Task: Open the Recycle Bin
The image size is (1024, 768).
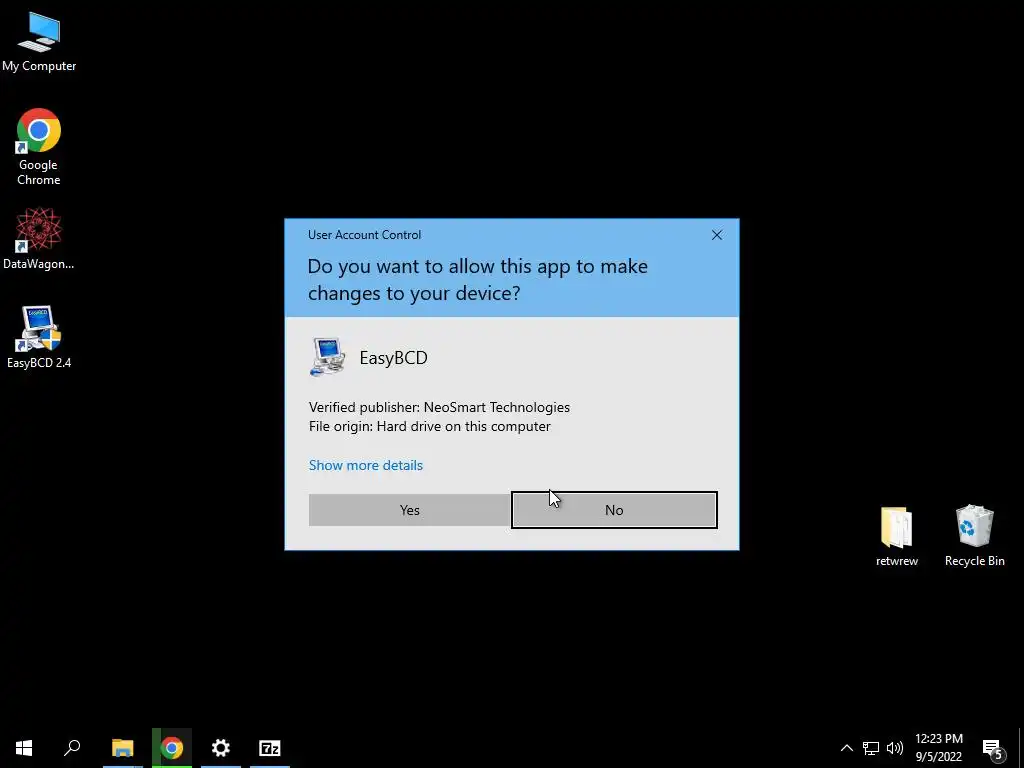Action: (974, 536)
